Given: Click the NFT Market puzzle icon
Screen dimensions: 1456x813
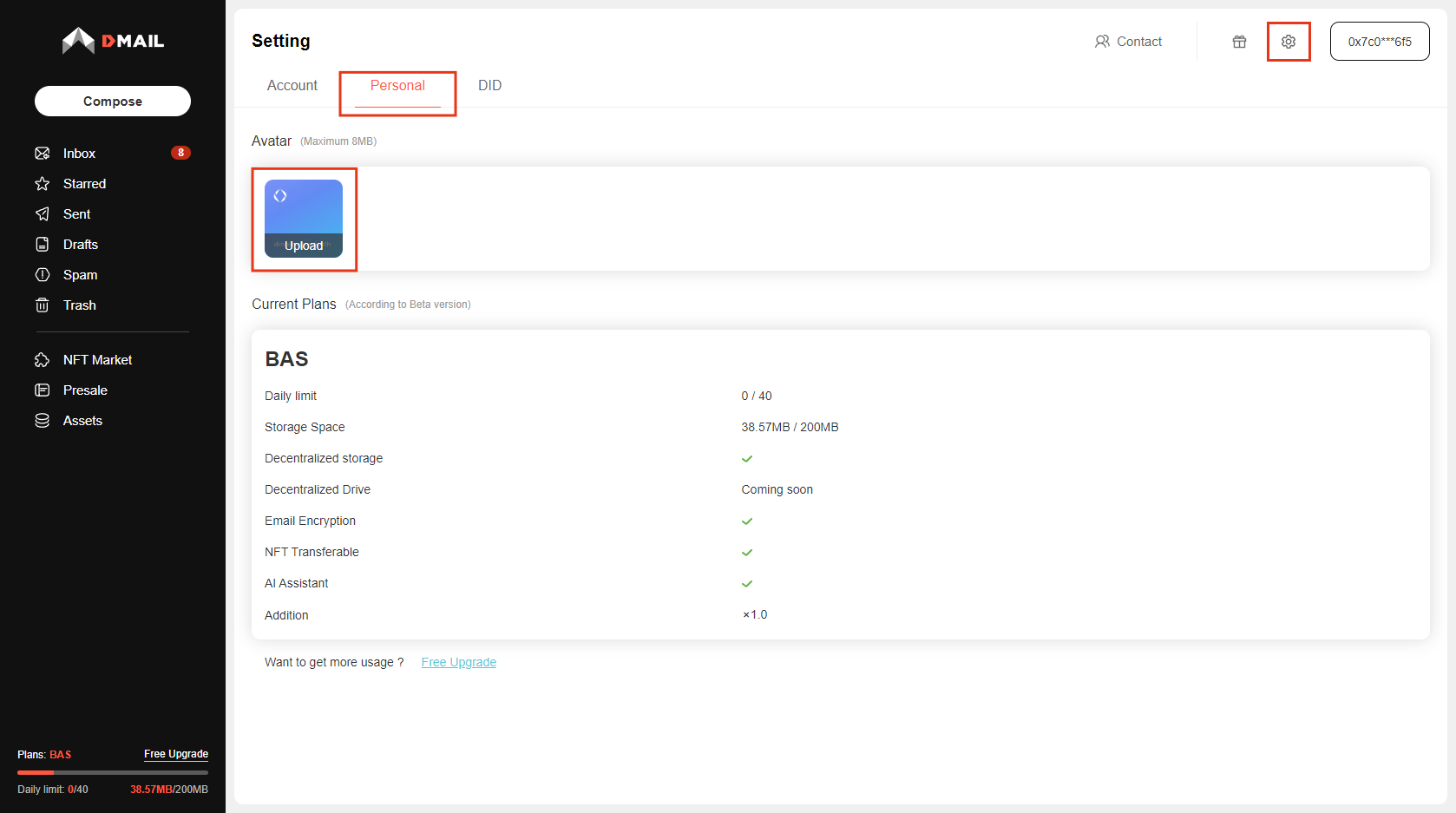Looking at the screenshot, I should 43,360.
